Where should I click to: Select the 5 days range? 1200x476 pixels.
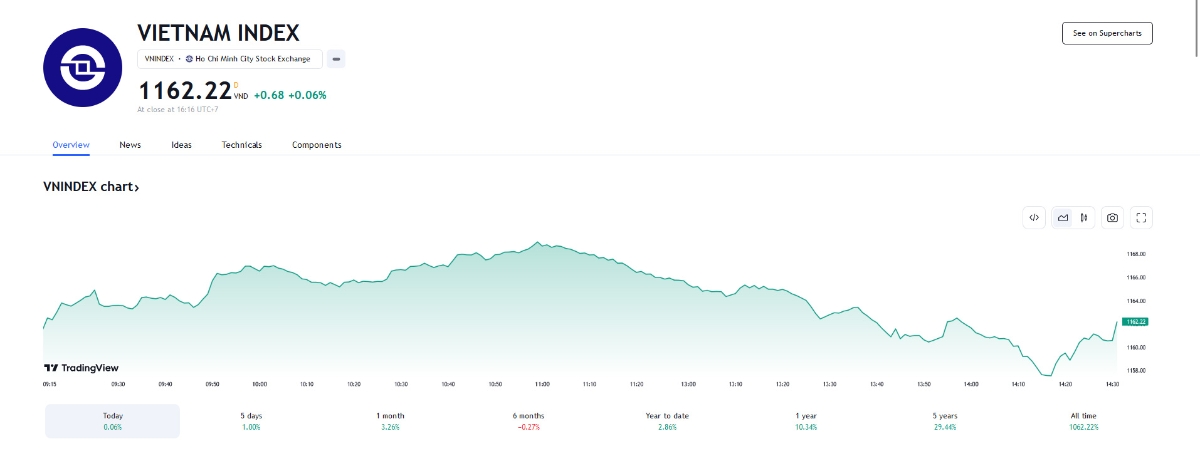[x=250, y=421]
